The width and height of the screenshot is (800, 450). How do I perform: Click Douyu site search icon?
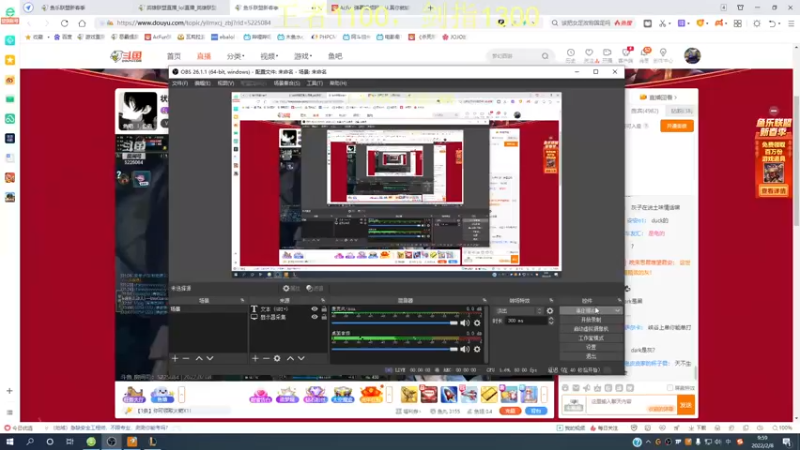click(545, 56)
